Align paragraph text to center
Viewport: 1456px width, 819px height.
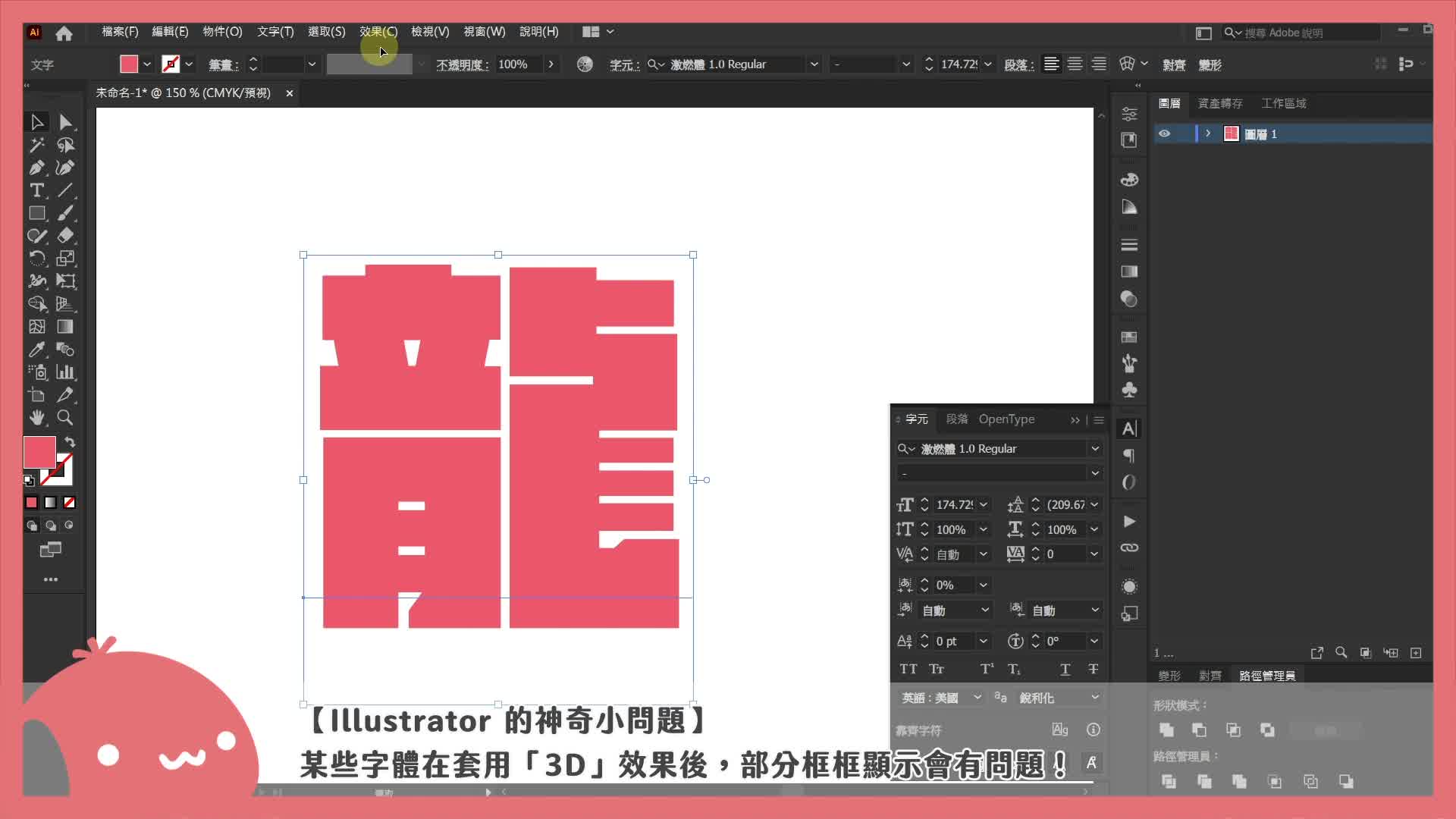[1075, 64]
